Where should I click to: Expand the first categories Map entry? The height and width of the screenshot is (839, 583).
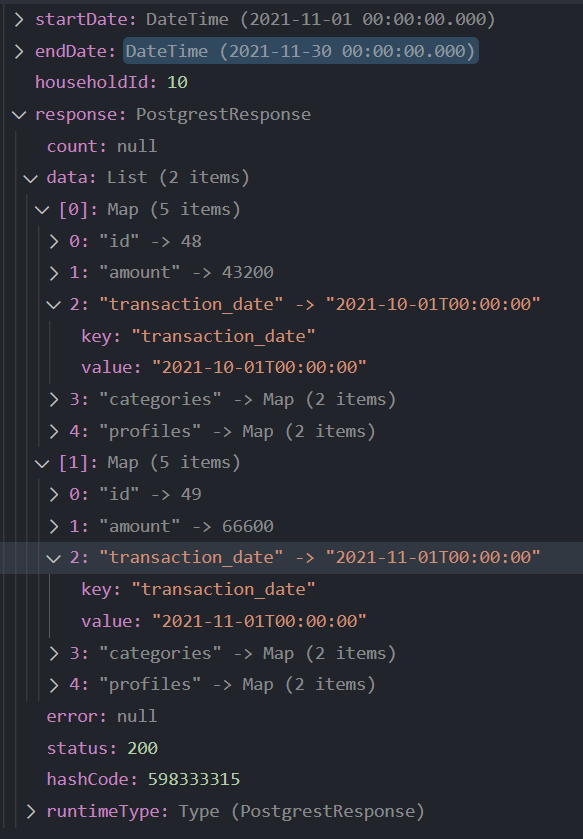click(x=56, y=399)
